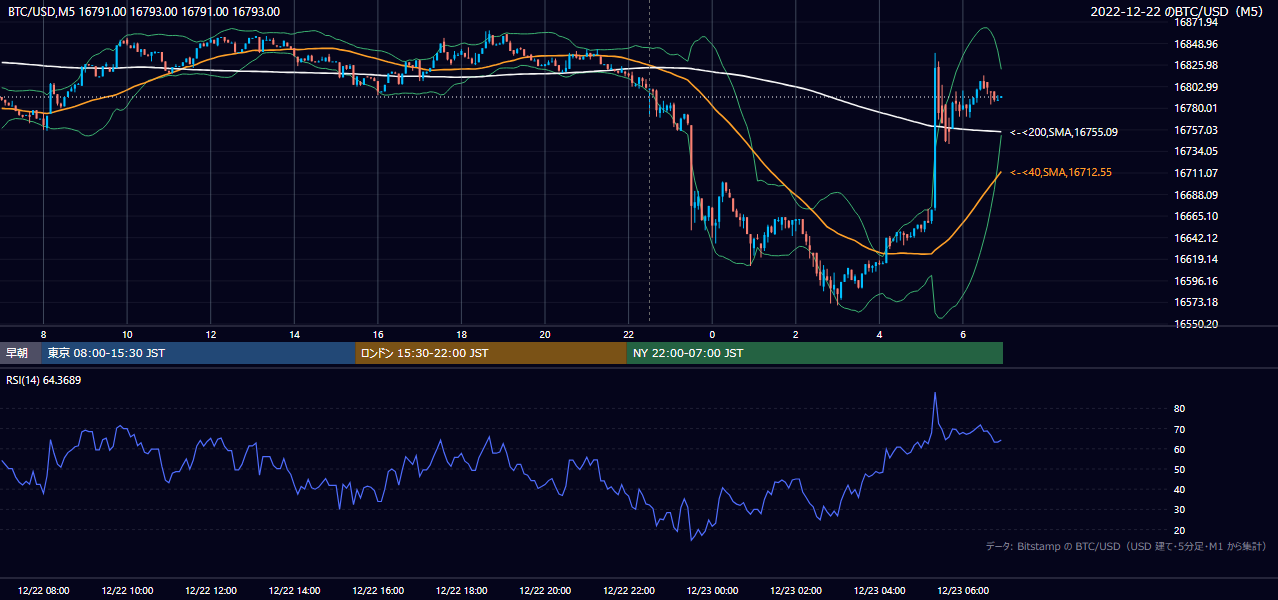The height and width of the screenshot is (600, 1278).
Task: Click price axis label 16688.09
Action: pos(1196,195)
